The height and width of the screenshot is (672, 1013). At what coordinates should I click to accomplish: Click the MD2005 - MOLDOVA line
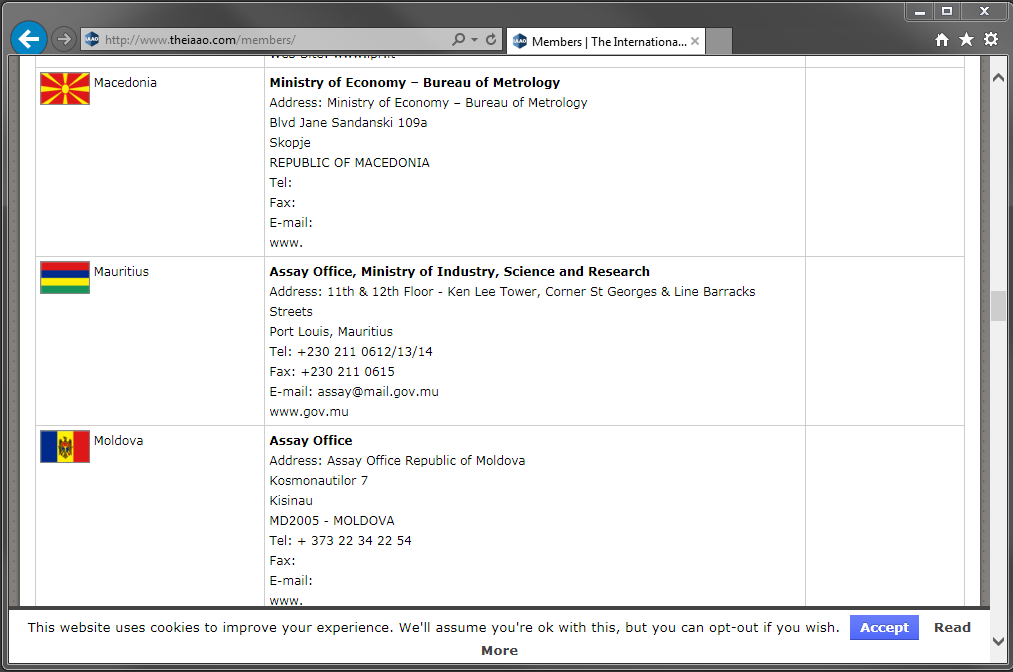[x=332, y=521]
